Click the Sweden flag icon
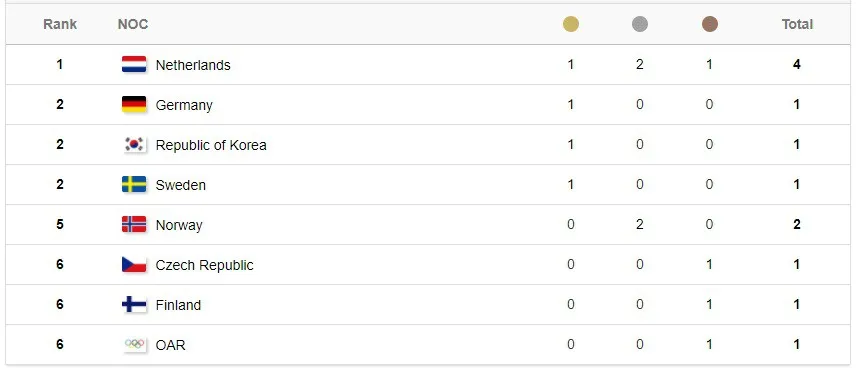857x371 pixels. click(x=134, y=184)
